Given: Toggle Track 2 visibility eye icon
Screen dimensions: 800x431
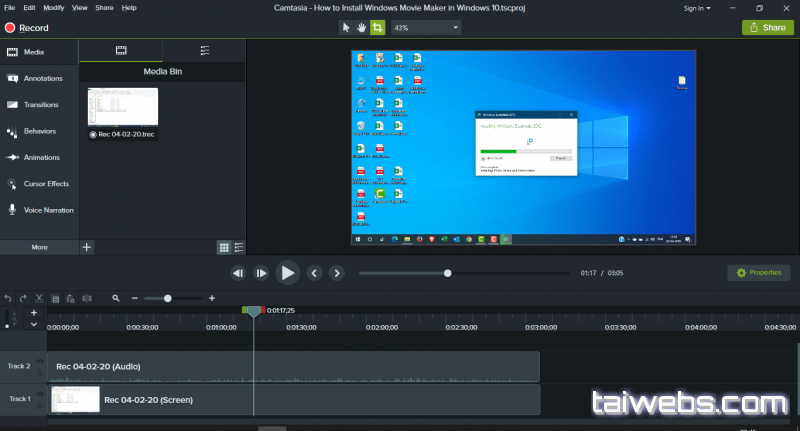Looking at the screenshot, I should (x=41, y=362).
